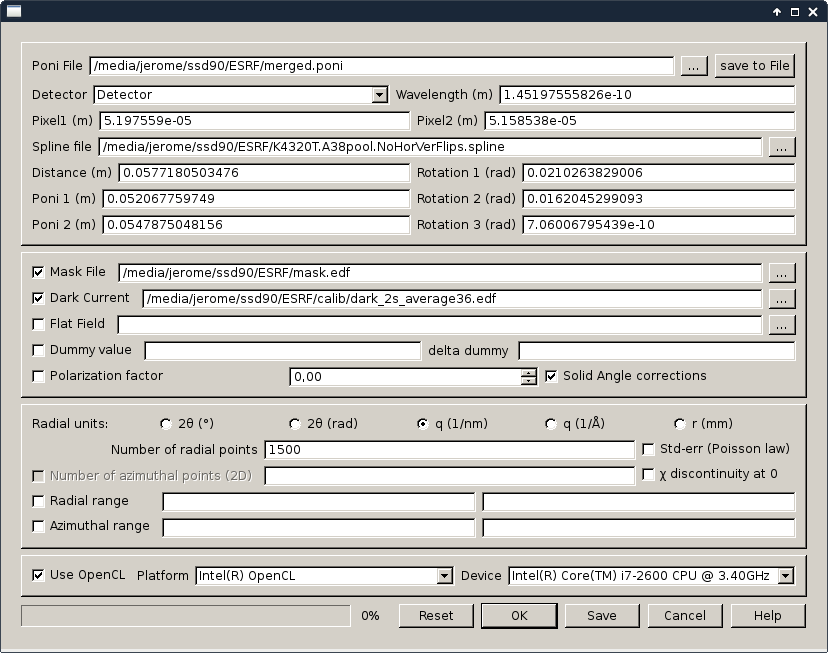The width and height of the screenshot is (828, 653).
Task: Click the Reset button
Action: (x=436, y=616)
